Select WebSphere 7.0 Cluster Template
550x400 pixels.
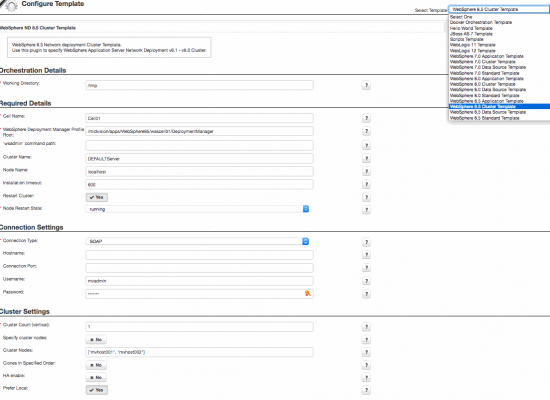pos(499,62)
